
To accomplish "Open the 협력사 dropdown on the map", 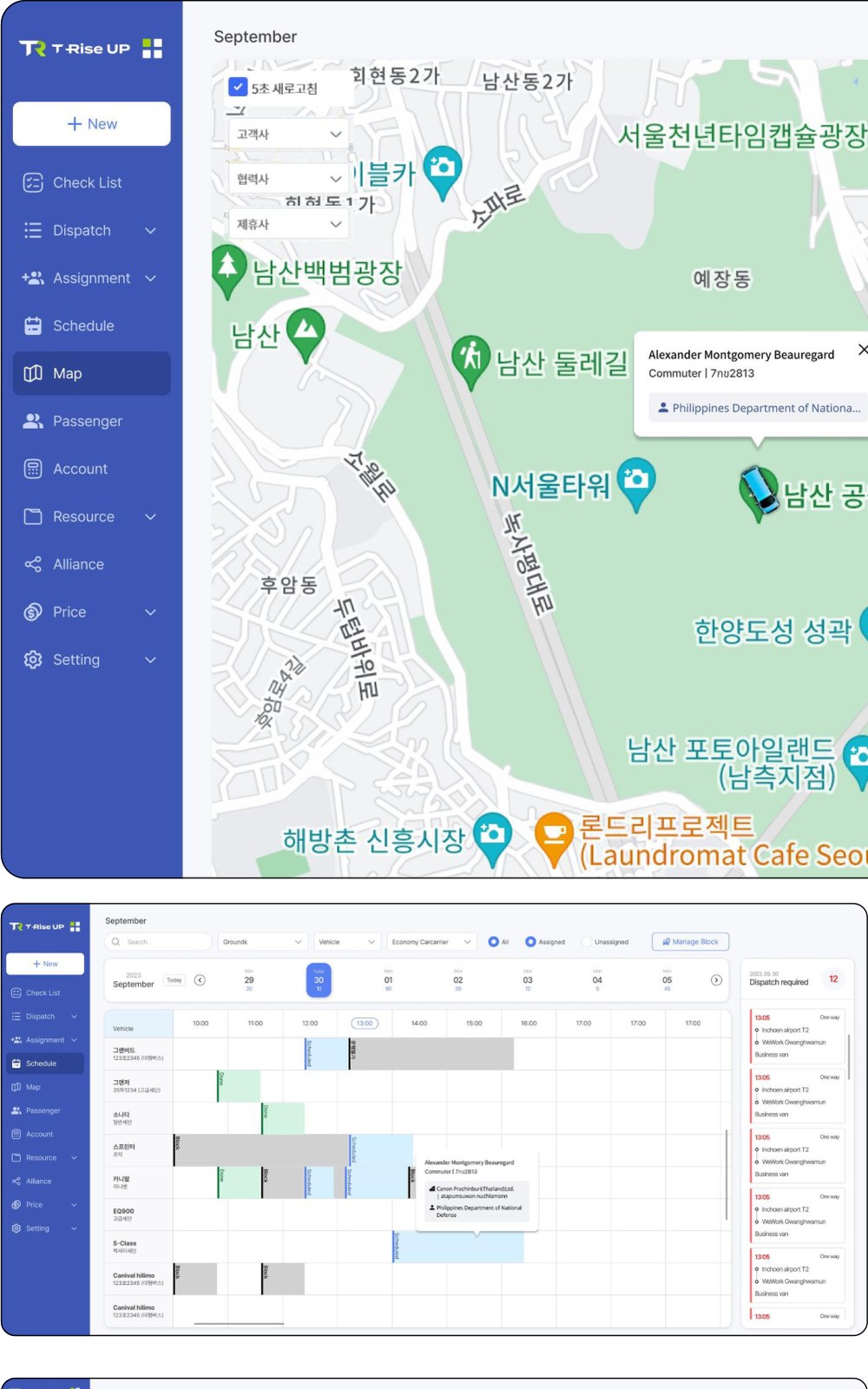I will tap(289, 179).
